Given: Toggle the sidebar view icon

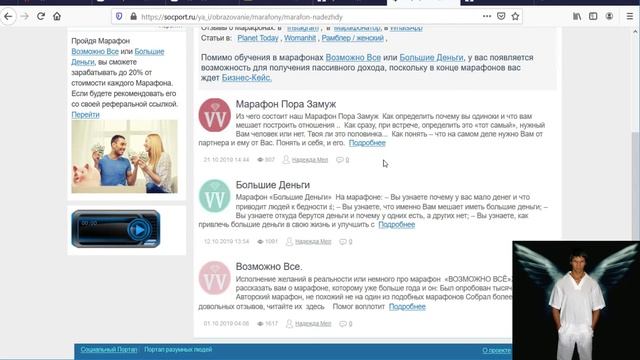Looking at the screenshot, I should click(593, 16).
